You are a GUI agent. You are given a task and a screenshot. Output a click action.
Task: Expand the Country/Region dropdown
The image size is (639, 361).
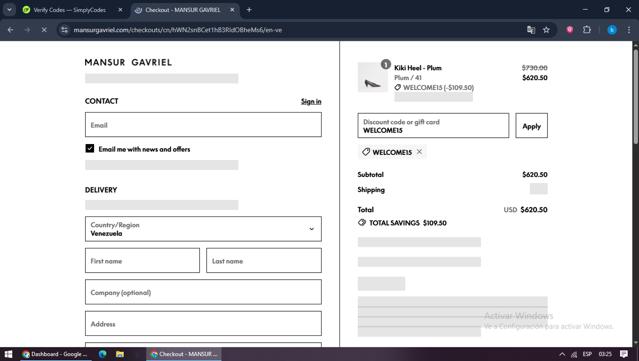click(x=203, y=229)
